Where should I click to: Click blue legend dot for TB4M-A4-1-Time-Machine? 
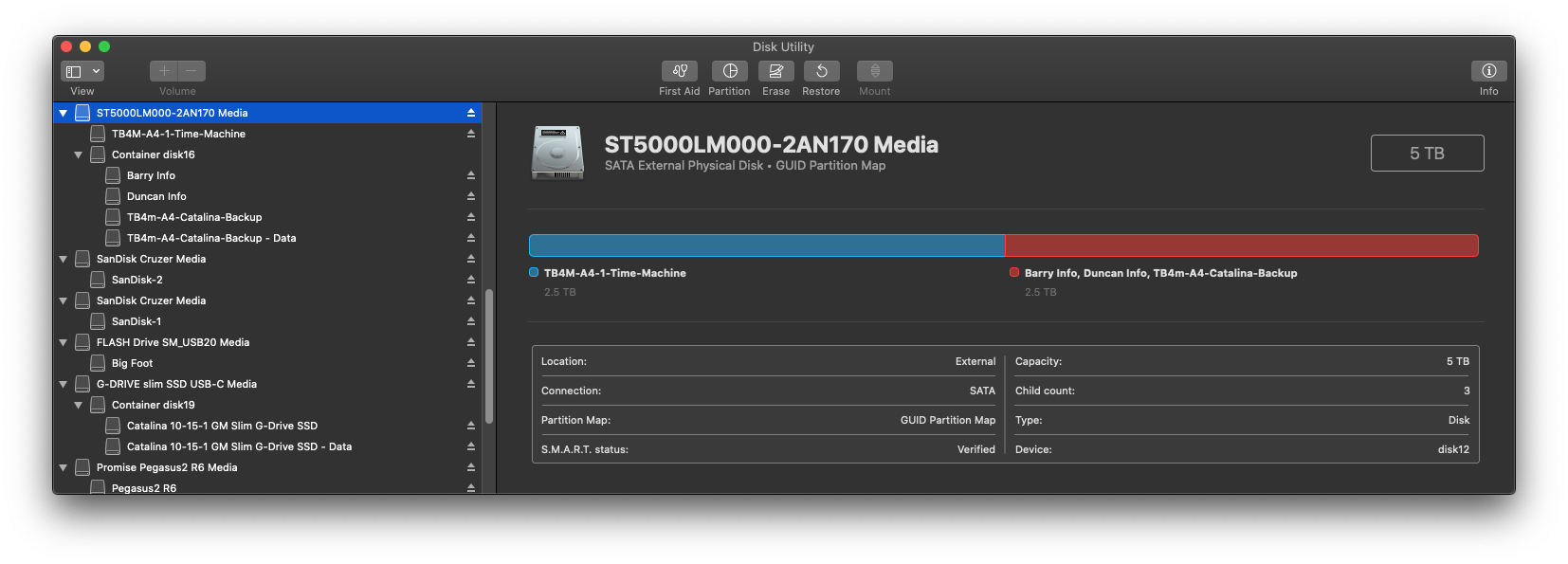[534, 272]
